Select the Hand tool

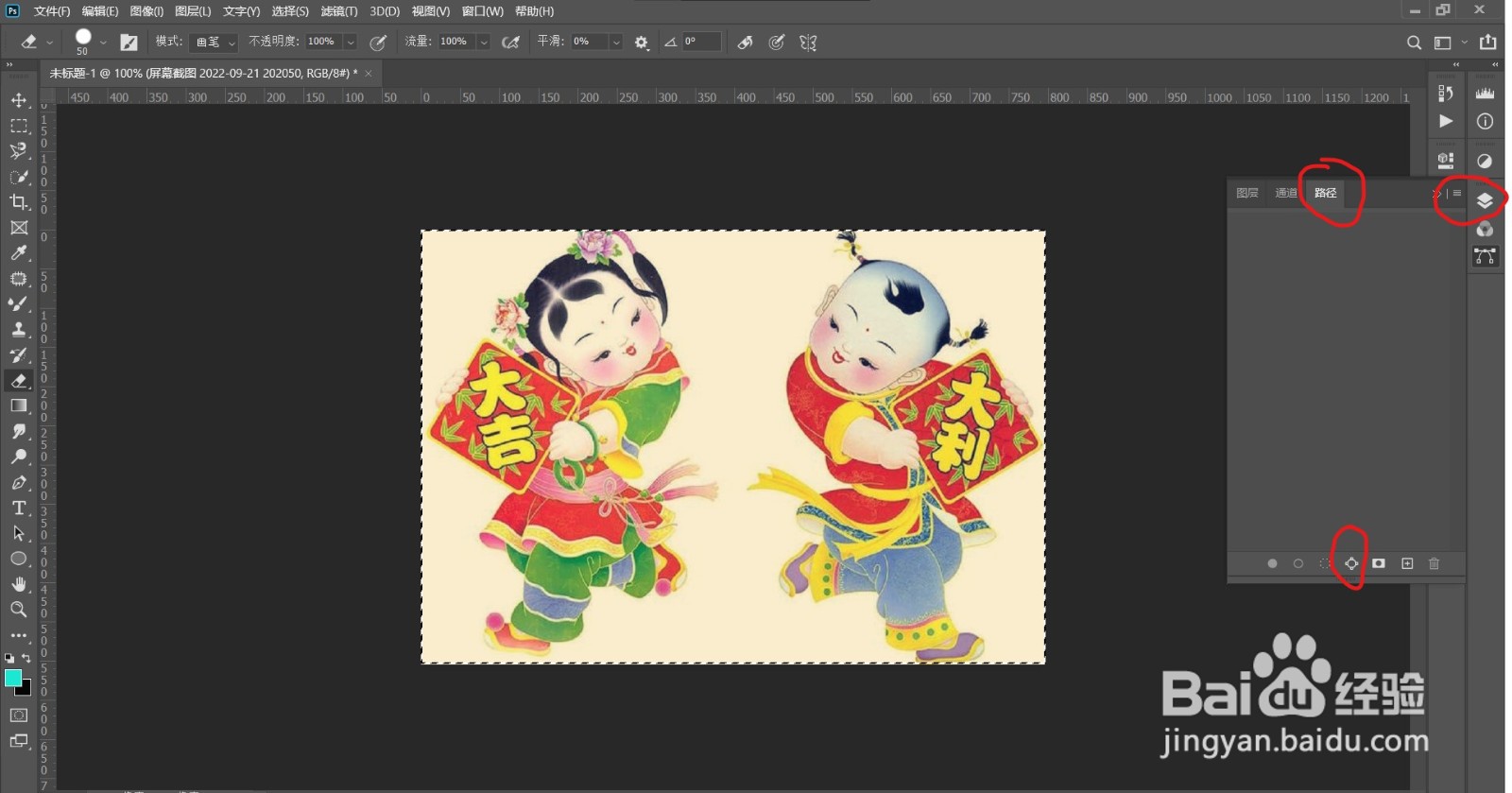click(19, 585)
